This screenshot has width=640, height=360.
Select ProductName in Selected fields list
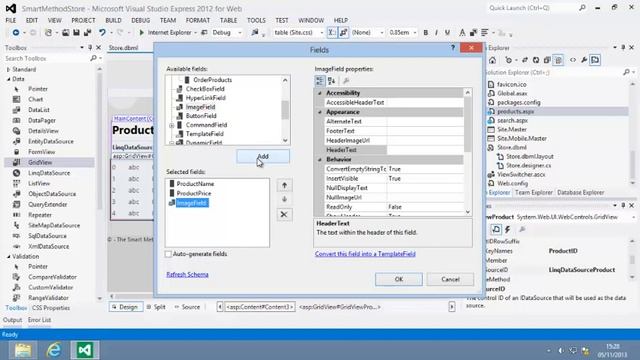click(x=195, y=184)
